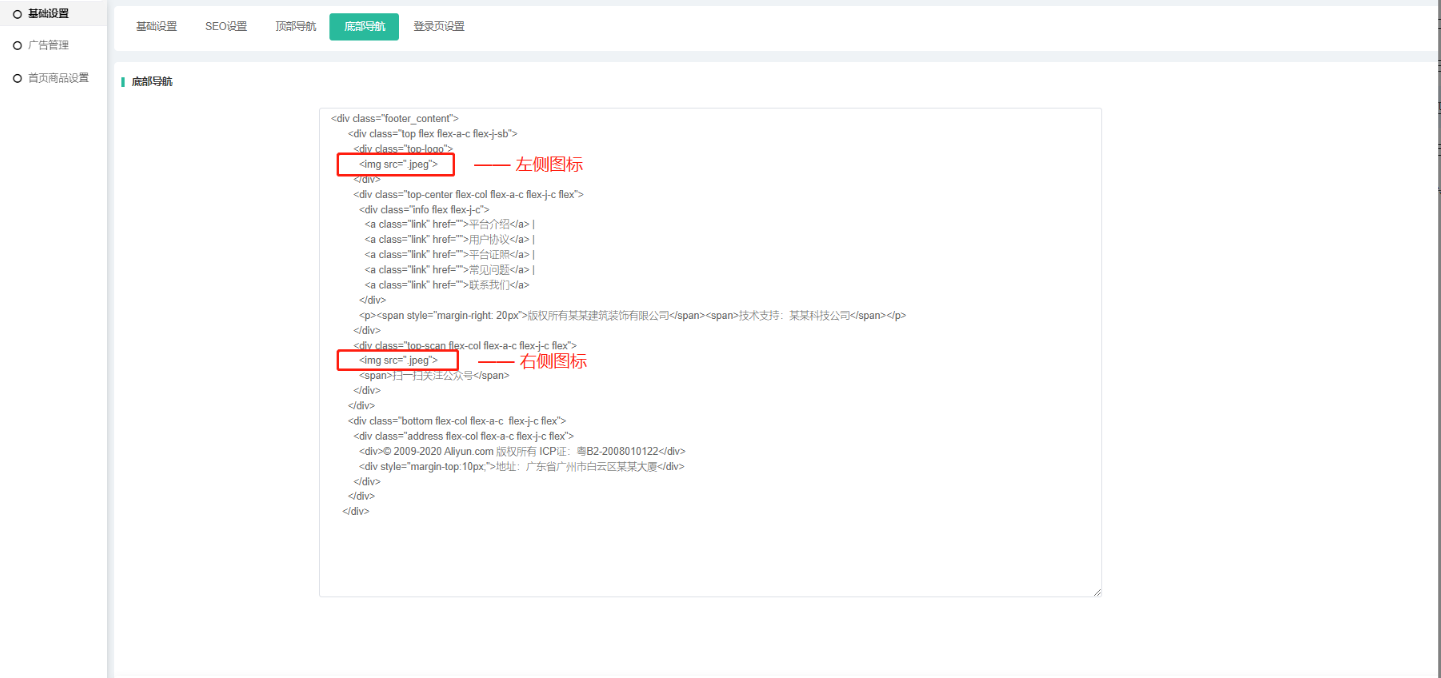Select the active 底部导航 tab
This screenshot has height=678, width=1441.
364,27
